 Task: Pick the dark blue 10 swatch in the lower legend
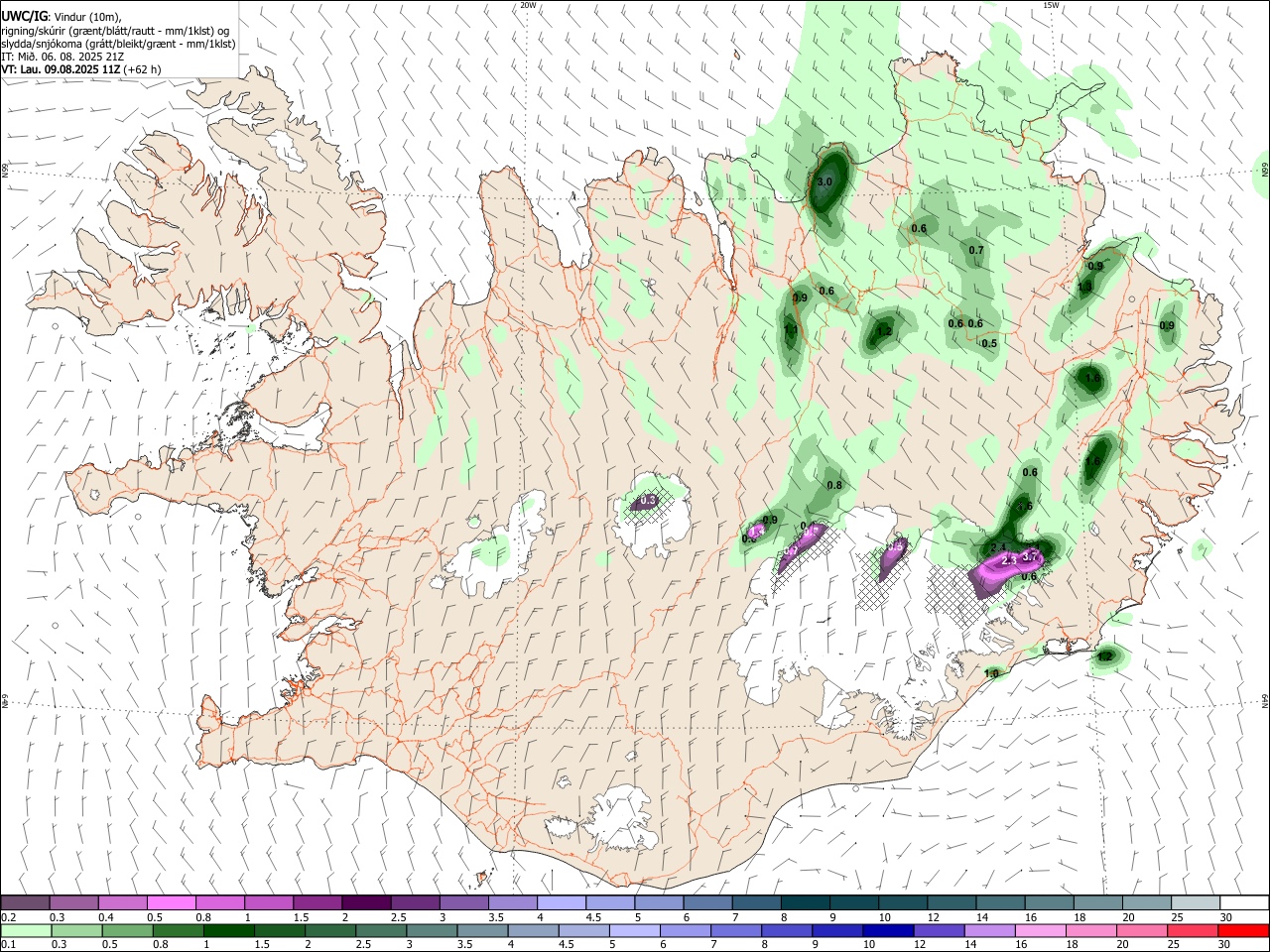[x=888, y=930]
